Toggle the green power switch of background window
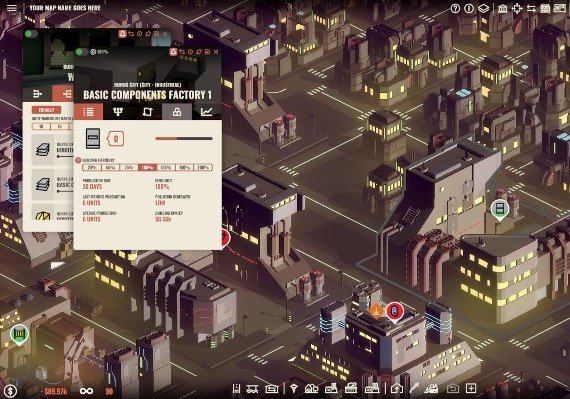The width and height of the screenshot is (570, 399). click(31, 34)
